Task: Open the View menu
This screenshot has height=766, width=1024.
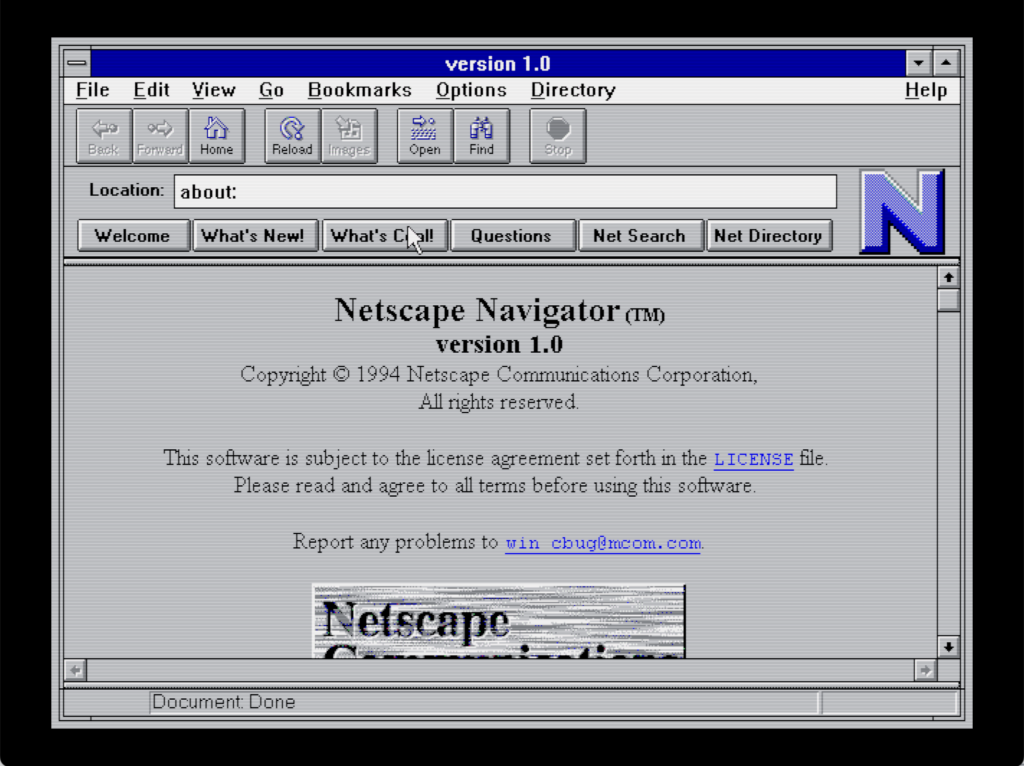Action: [214, 90]
